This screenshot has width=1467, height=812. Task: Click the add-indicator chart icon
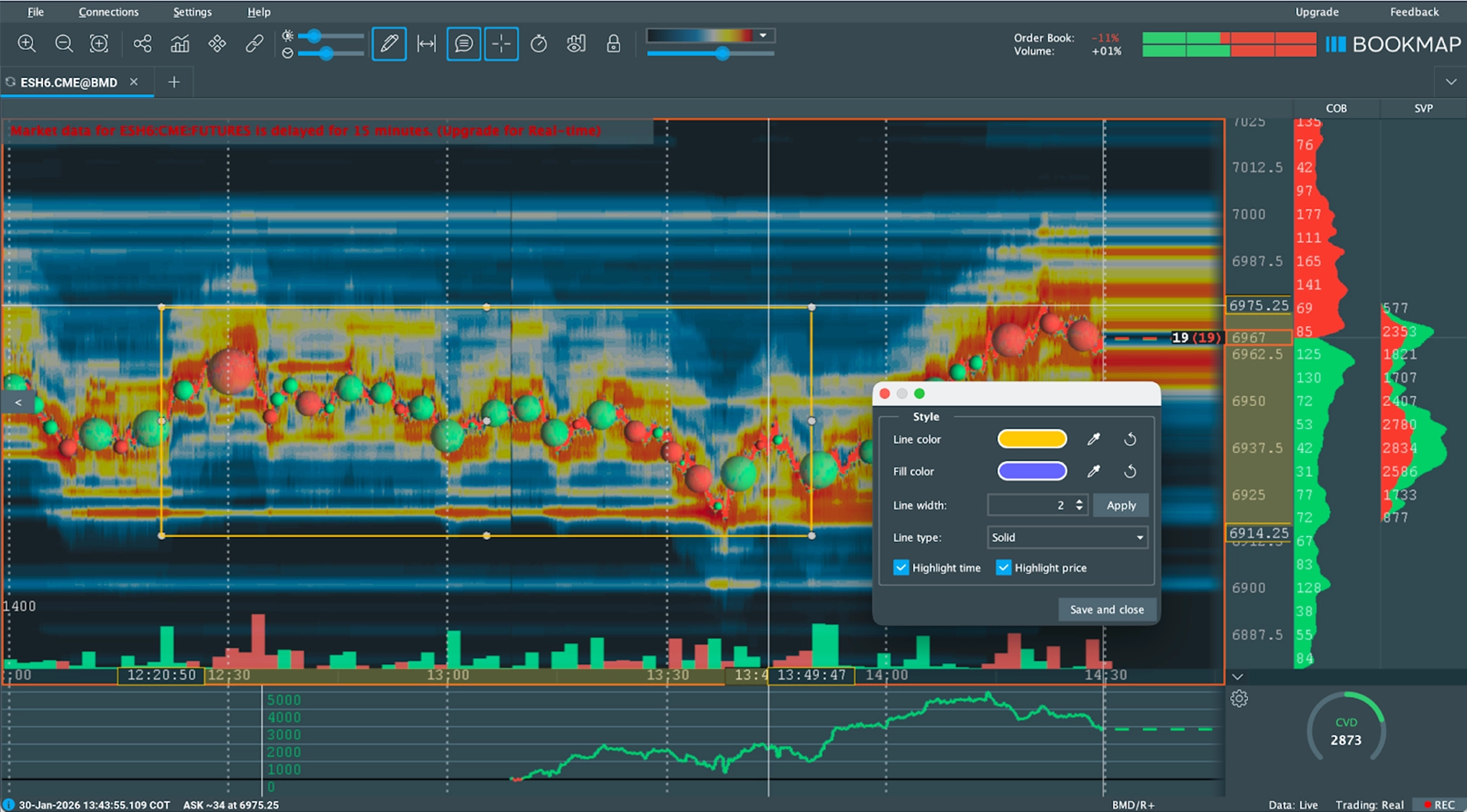pos(179,44)
